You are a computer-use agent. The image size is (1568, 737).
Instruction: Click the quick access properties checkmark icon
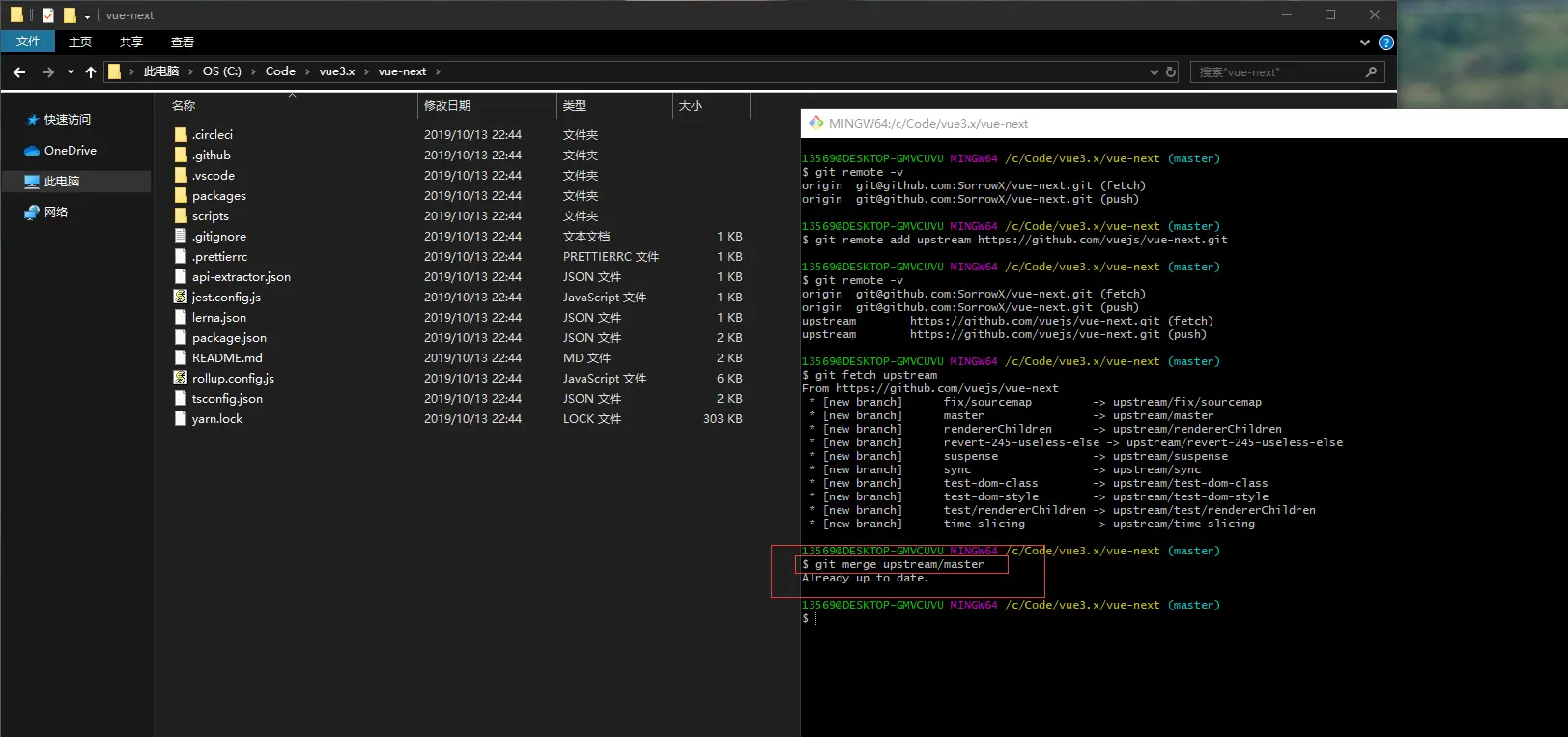(x=47, y=14)
